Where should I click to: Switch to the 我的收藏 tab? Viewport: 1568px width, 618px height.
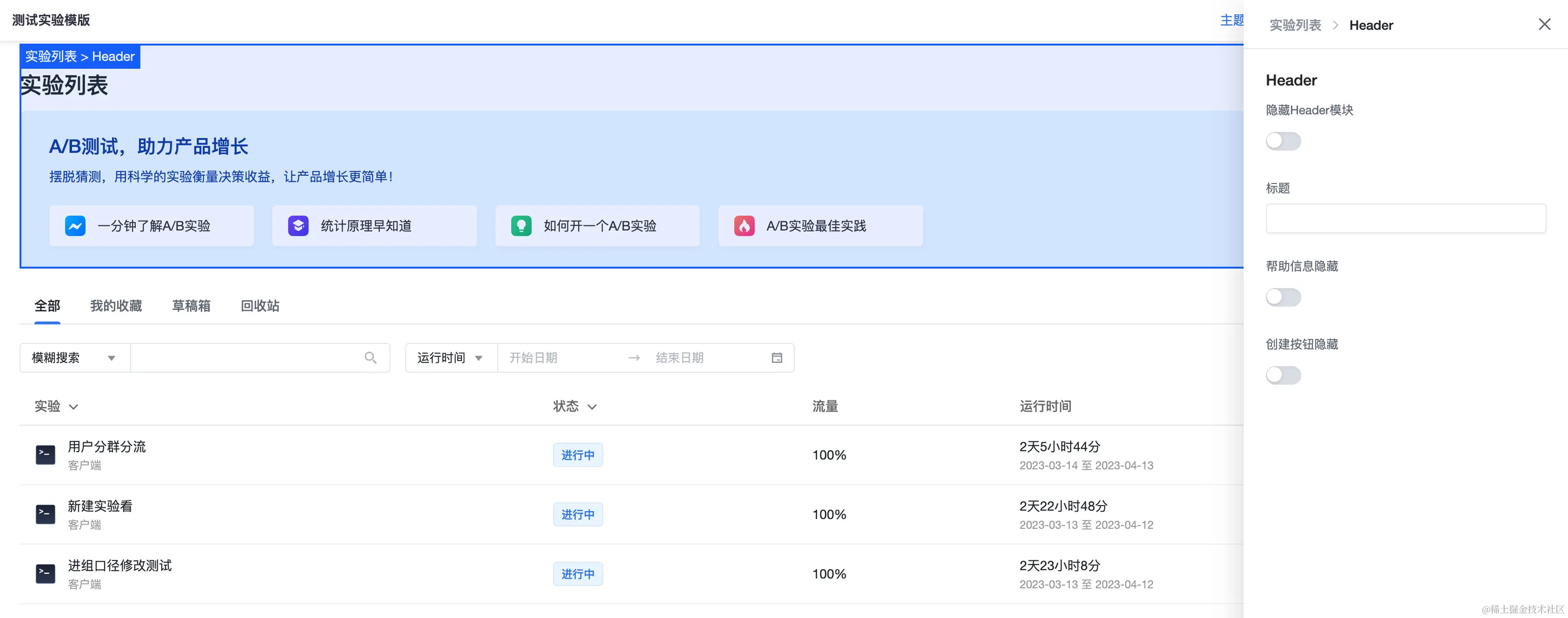click(x=116, y=306)
